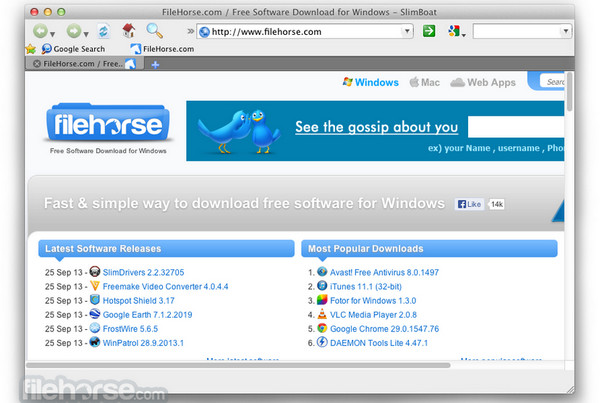Click the green Back arrow button
The image size is (600, 403).
(41, 31)
